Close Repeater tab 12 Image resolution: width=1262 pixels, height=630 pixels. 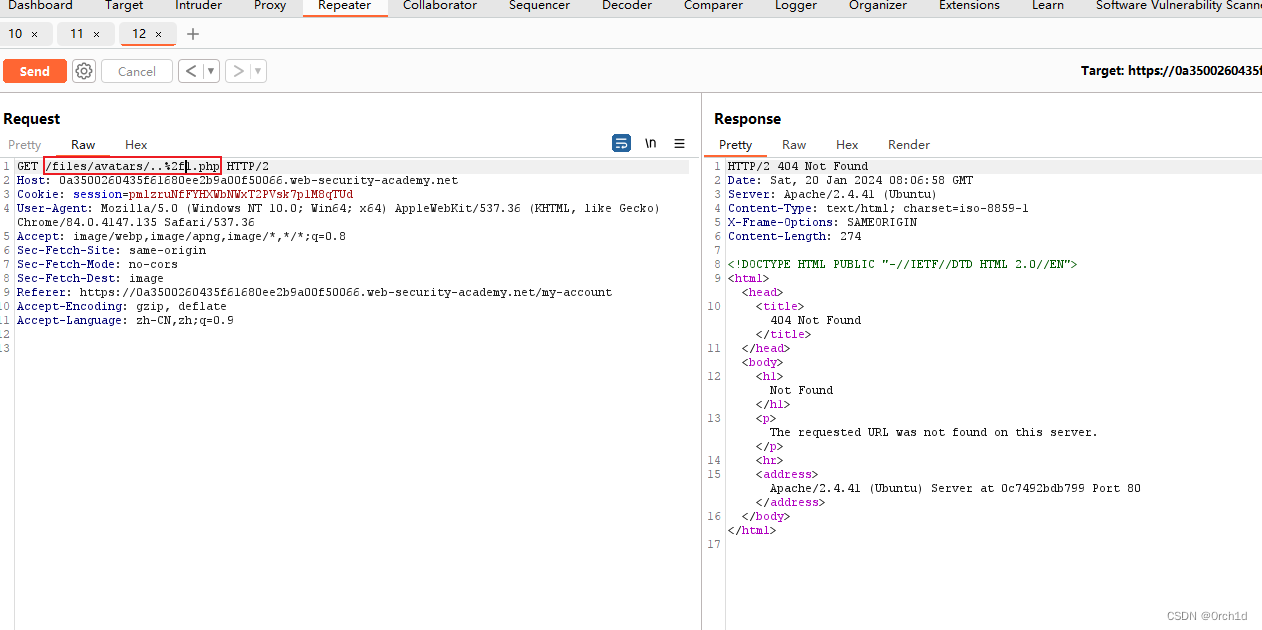pyautogui.click(x=158, y=34)
